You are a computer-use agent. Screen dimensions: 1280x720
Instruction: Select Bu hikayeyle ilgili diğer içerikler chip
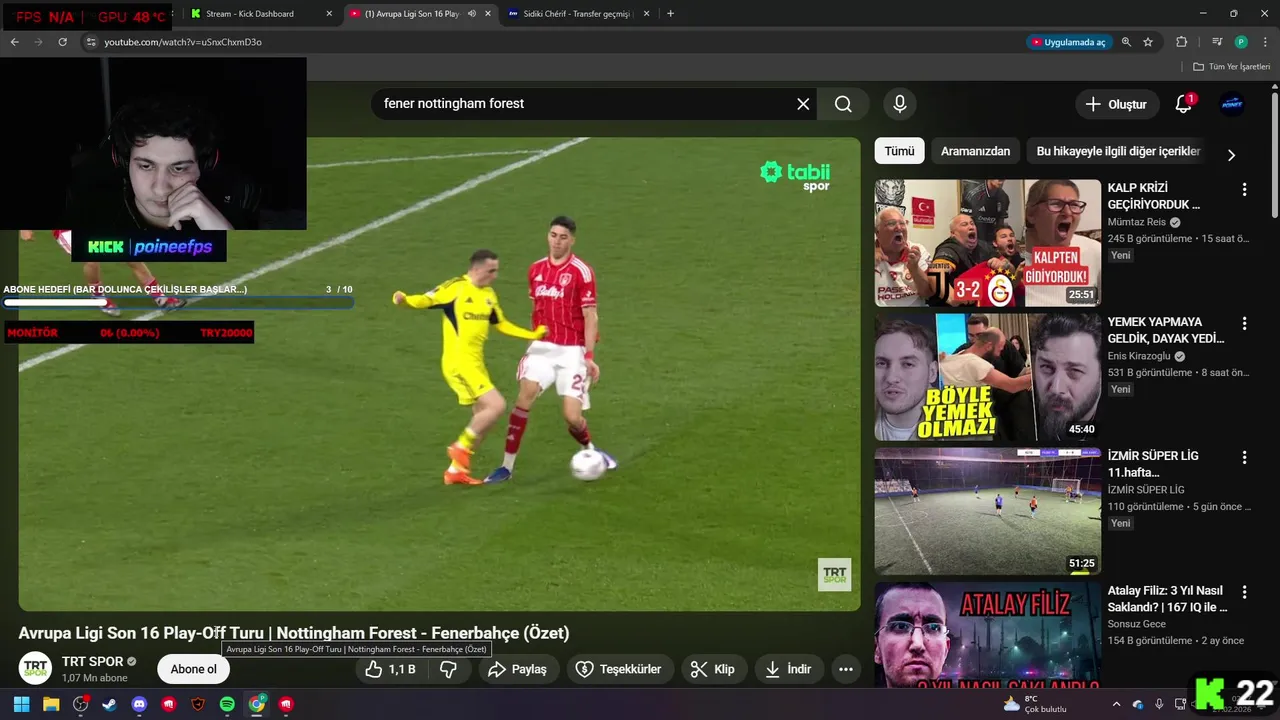[1118, 151]
